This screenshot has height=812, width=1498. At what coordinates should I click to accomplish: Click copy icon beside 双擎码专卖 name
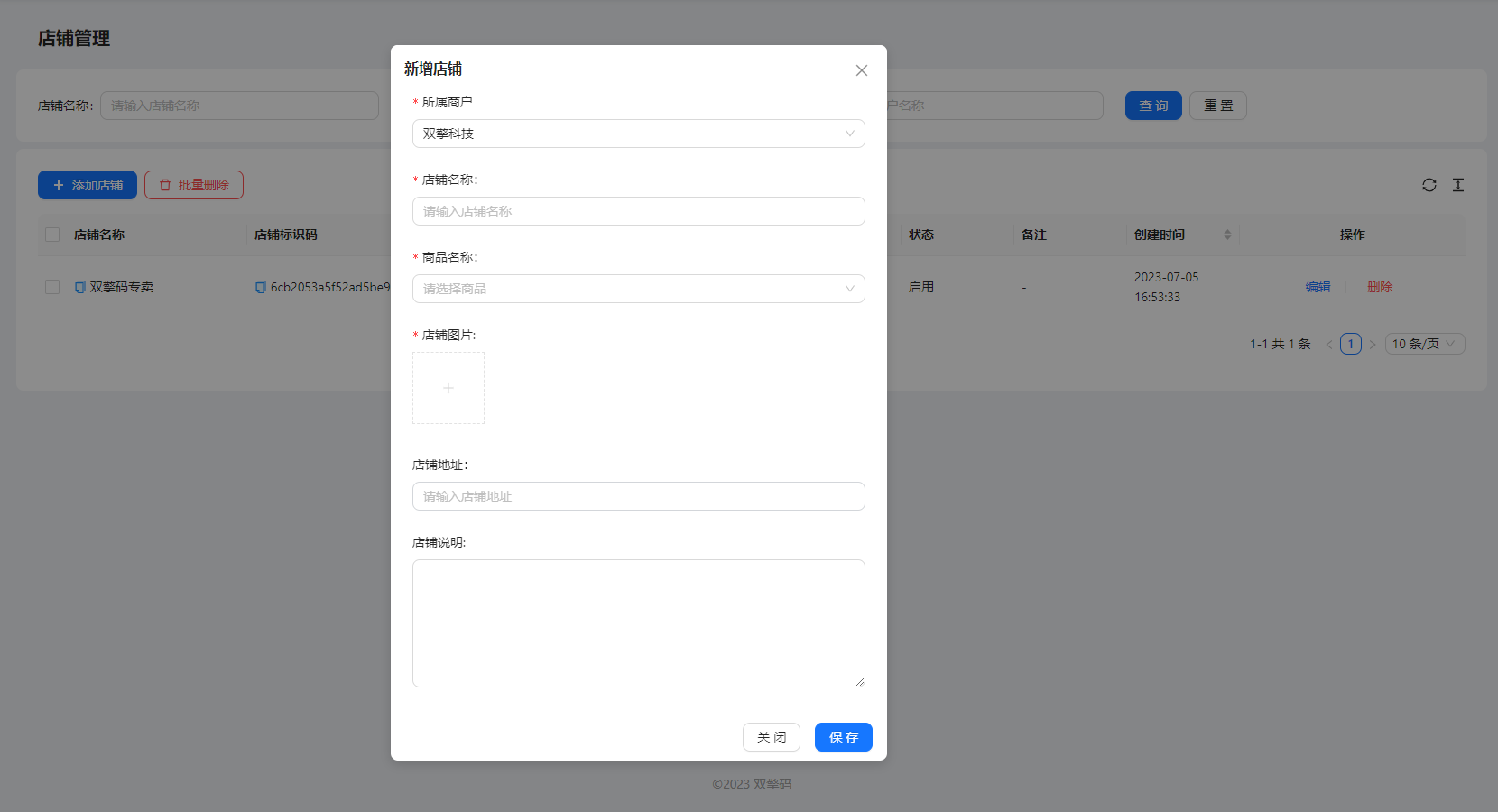(80, 287)
